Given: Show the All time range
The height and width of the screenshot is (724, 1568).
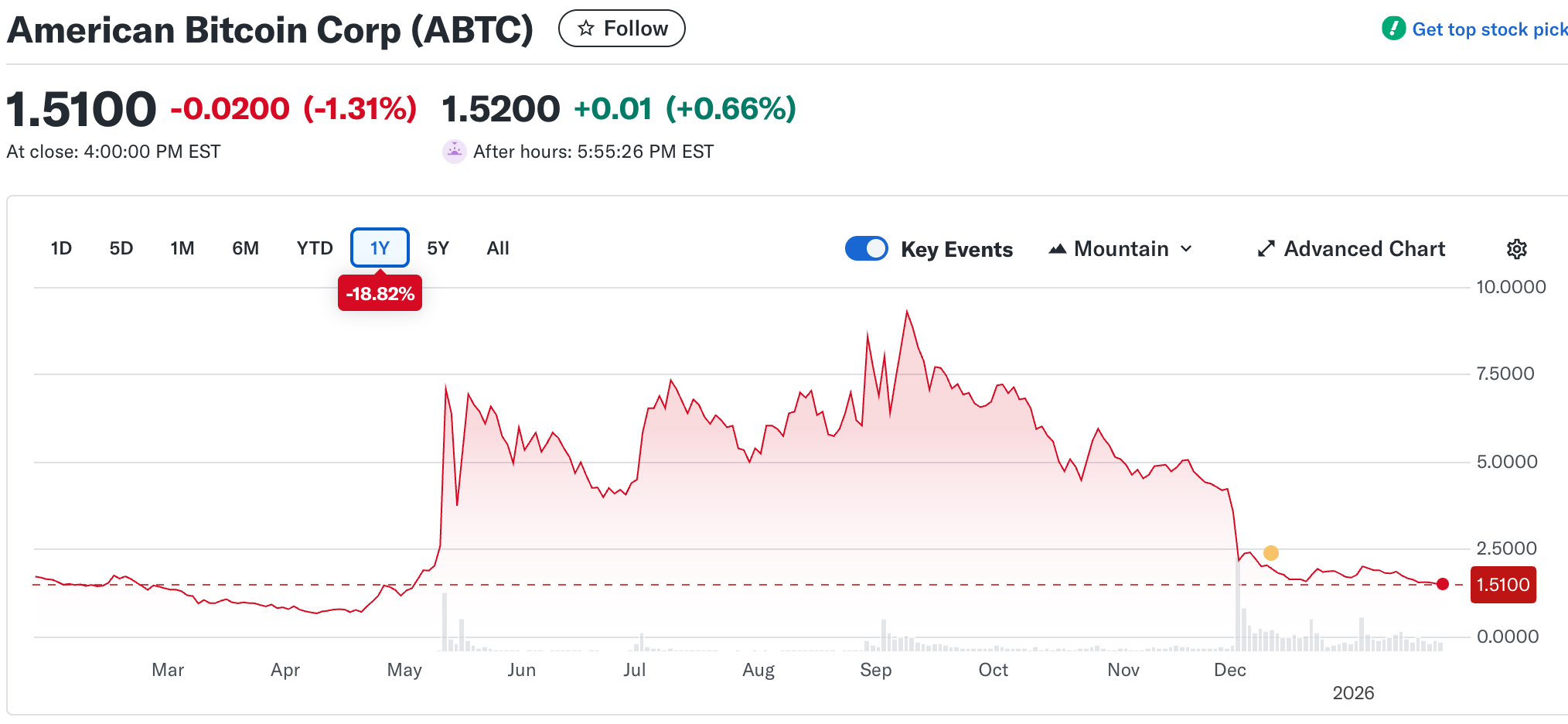Looking at the screenshot, I should pyautogui.click(x=498, y=248).
